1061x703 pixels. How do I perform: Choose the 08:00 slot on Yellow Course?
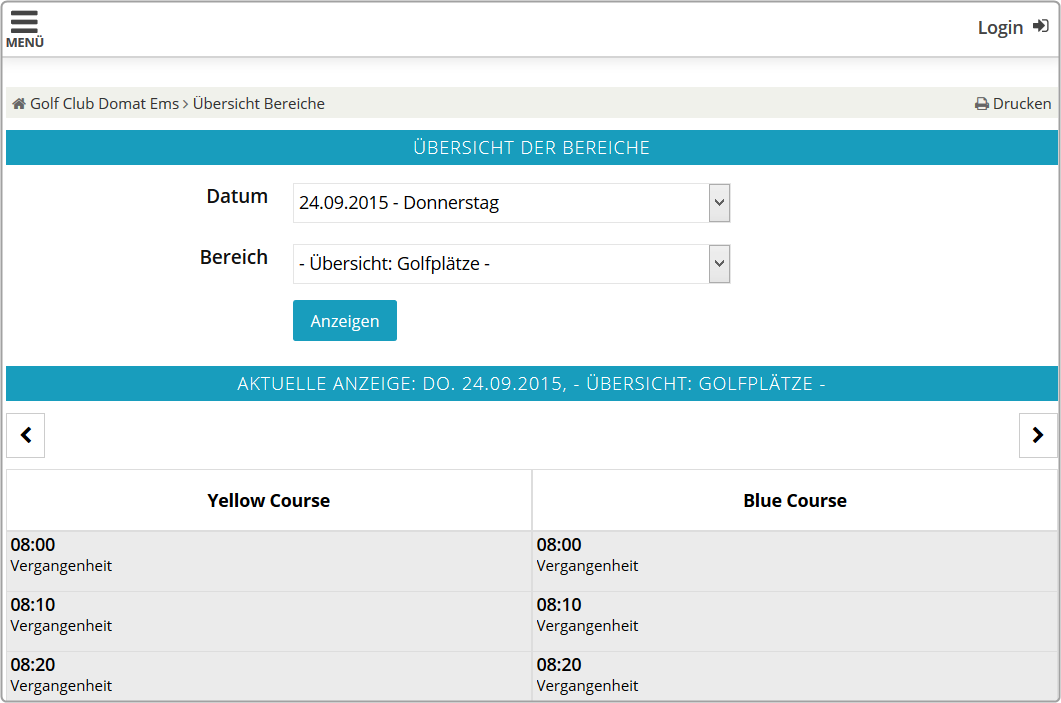pos(269,556)
